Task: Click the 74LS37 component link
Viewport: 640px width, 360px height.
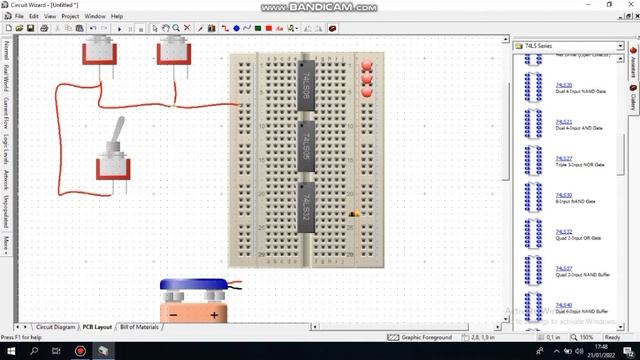Action: (564, 268)
